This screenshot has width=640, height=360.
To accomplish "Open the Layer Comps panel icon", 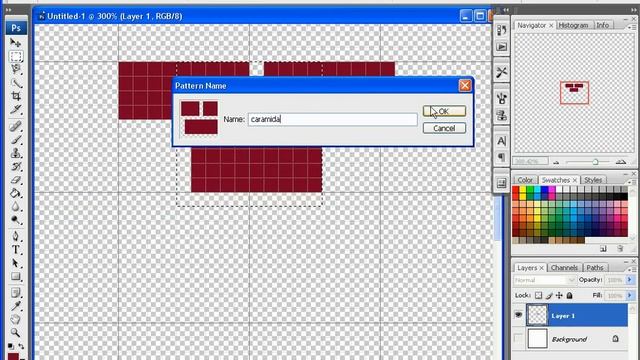I will pyautogui.click(x=502, y=183).
